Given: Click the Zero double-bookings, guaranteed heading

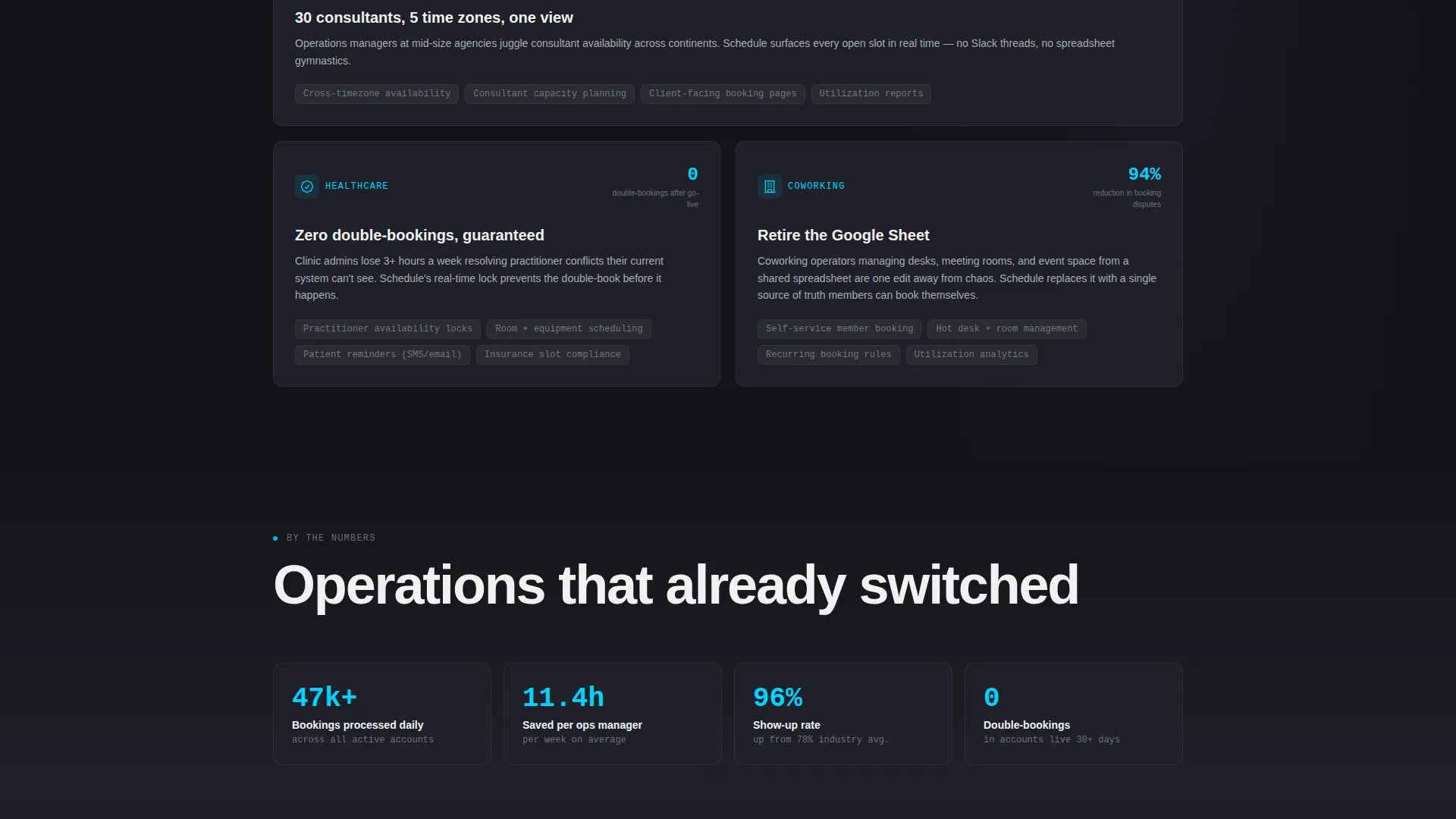Looking at the screenshot, I should coord(419,235).
